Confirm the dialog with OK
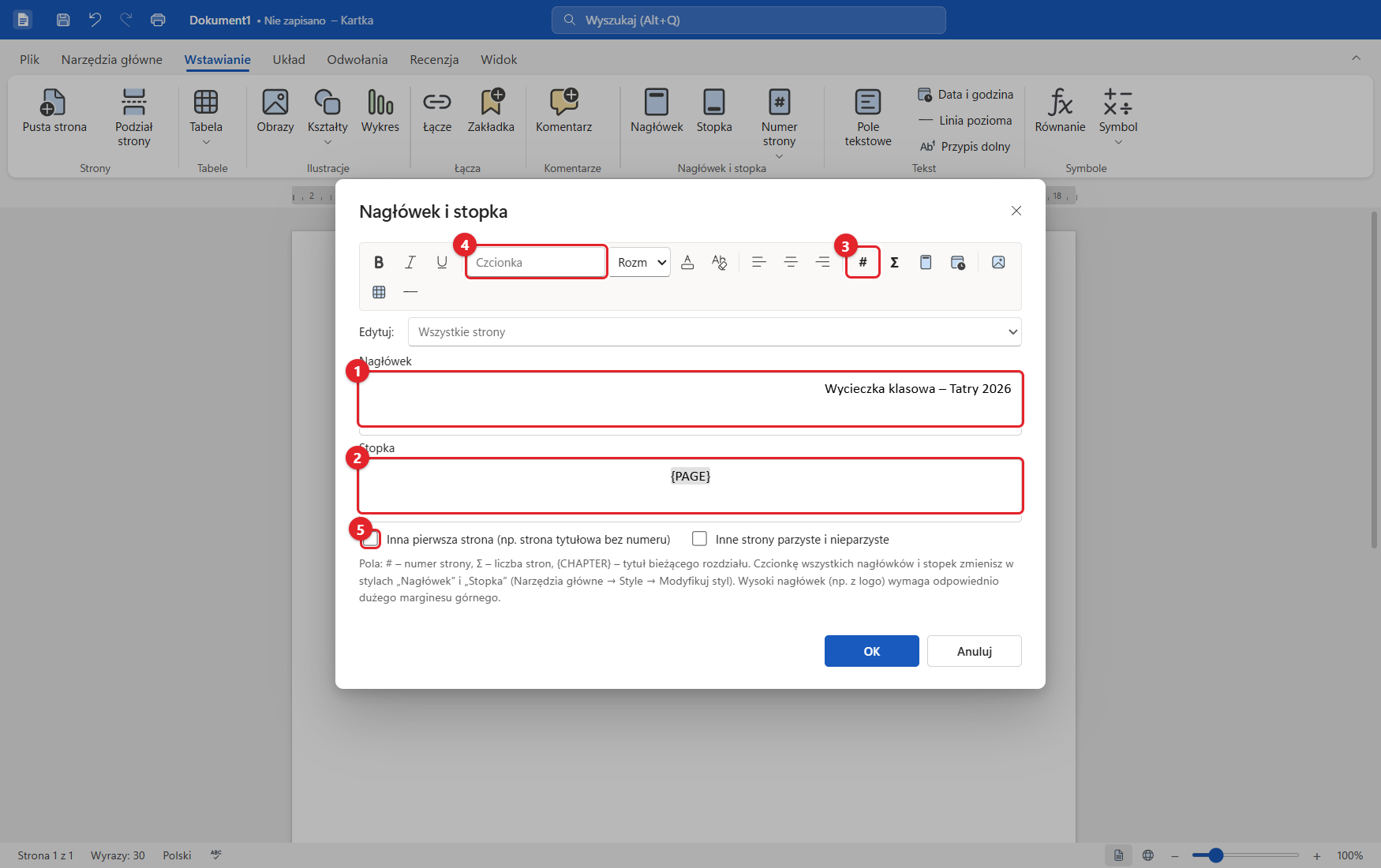 coord(872,651)
